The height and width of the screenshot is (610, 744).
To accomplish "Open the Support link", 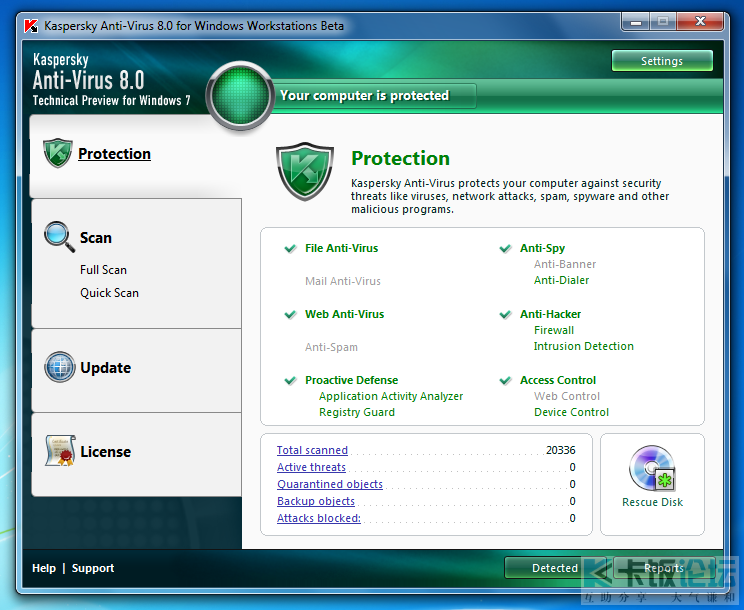I will 93,568.
